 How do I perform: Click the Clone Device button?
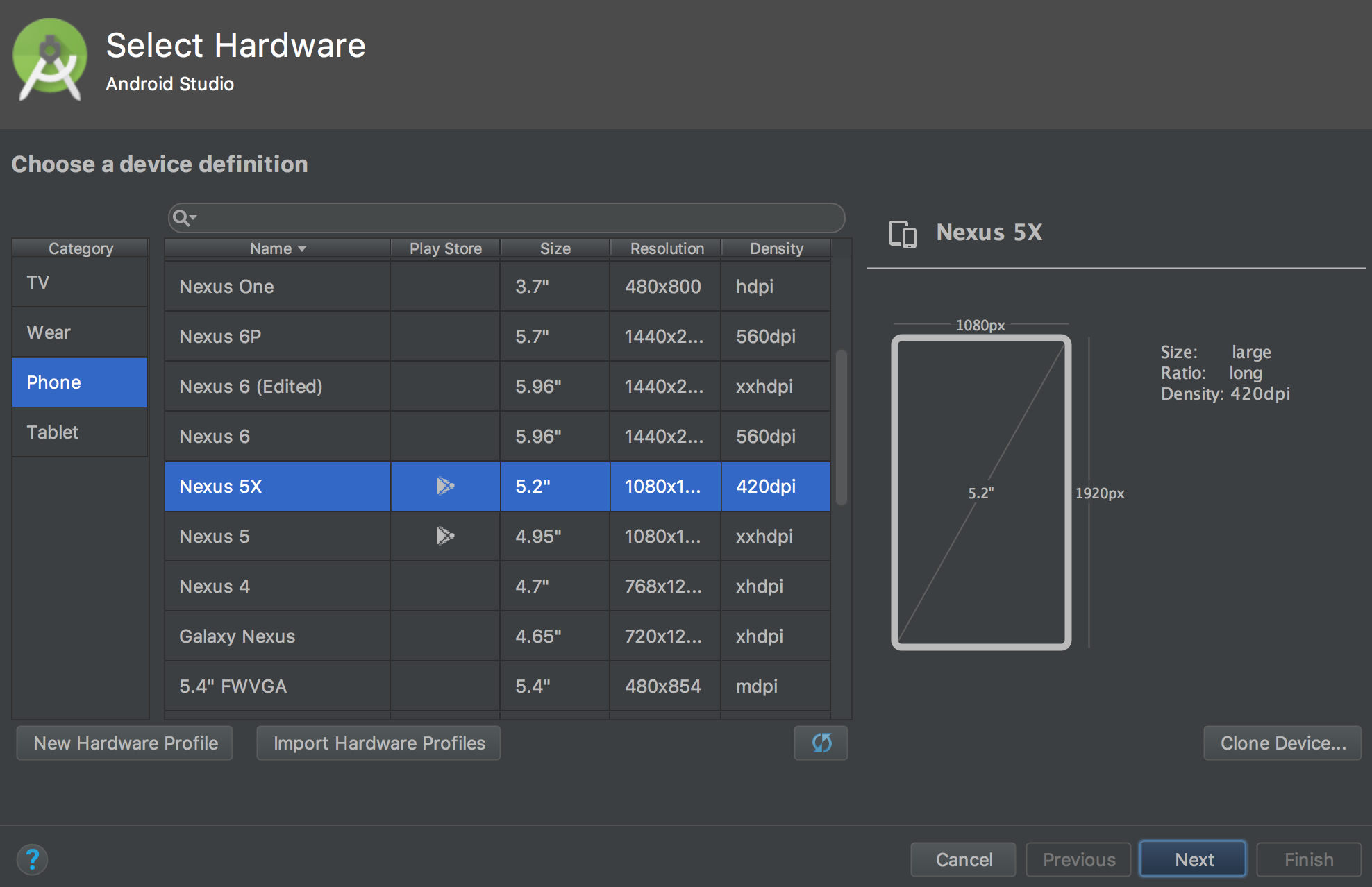1282,743
